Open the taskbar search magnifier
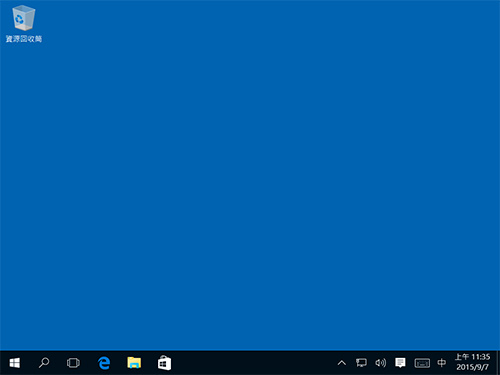Screen dimensions: 500x375 [x=44, y=363]
